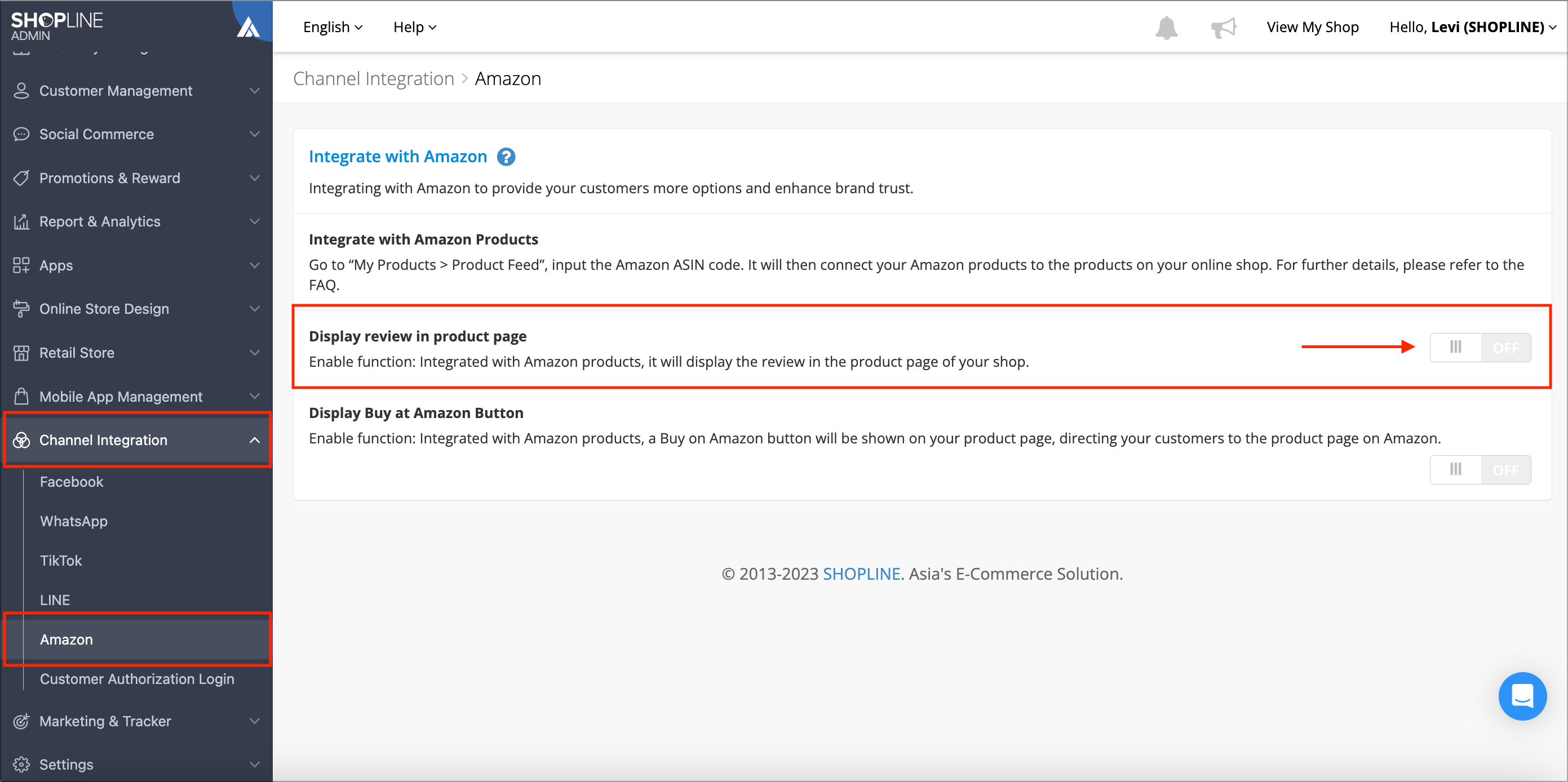Open the live chat bubble
Image resolution: width=1568 pixels, height=782 pixels.
pos(1522,696)
